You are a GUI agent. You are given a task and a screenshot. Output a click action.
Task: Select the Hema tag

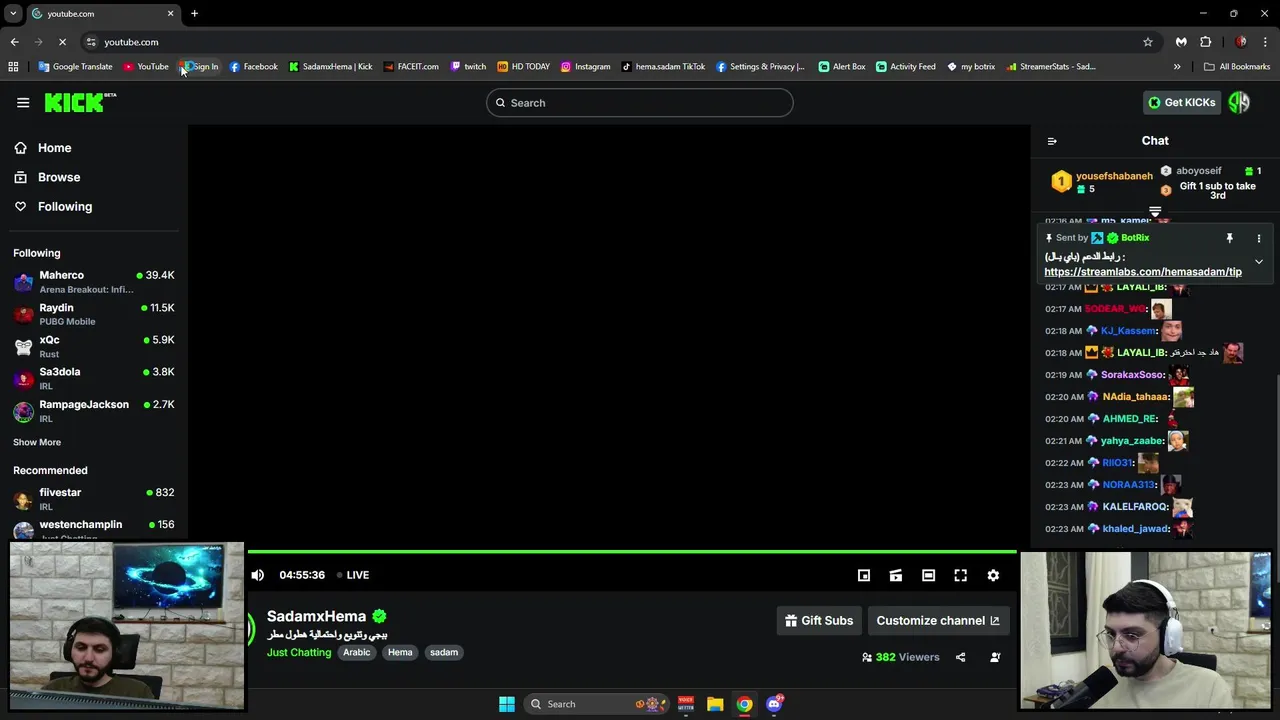tap(400, 652)
